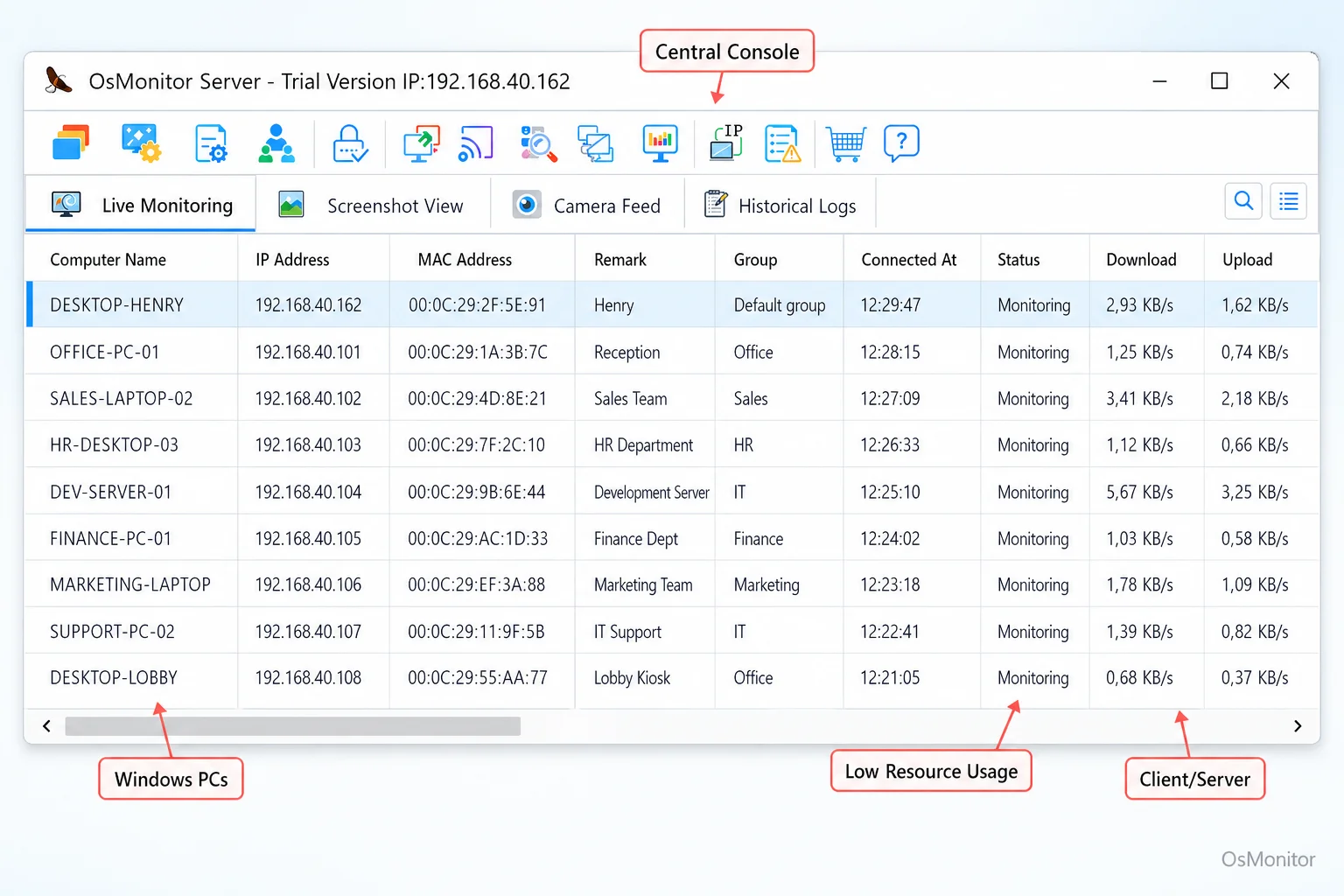Image resolution: width=1344 pixels, height=896 pixels.
Task: Select the HR-DESKTOP-03 computer
Action: pos(114,444)
